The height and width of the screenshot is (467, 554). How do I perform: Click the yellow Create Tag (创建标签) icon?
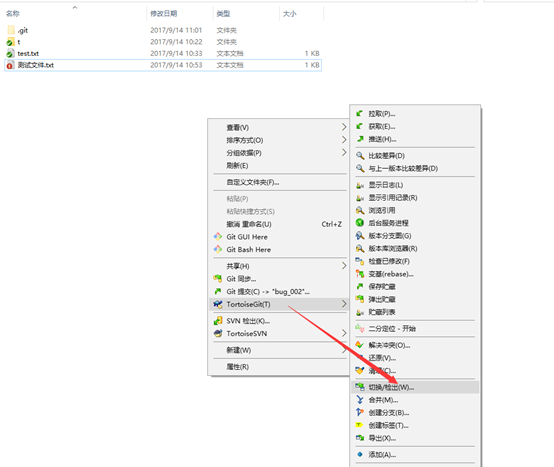pos(359,425)
